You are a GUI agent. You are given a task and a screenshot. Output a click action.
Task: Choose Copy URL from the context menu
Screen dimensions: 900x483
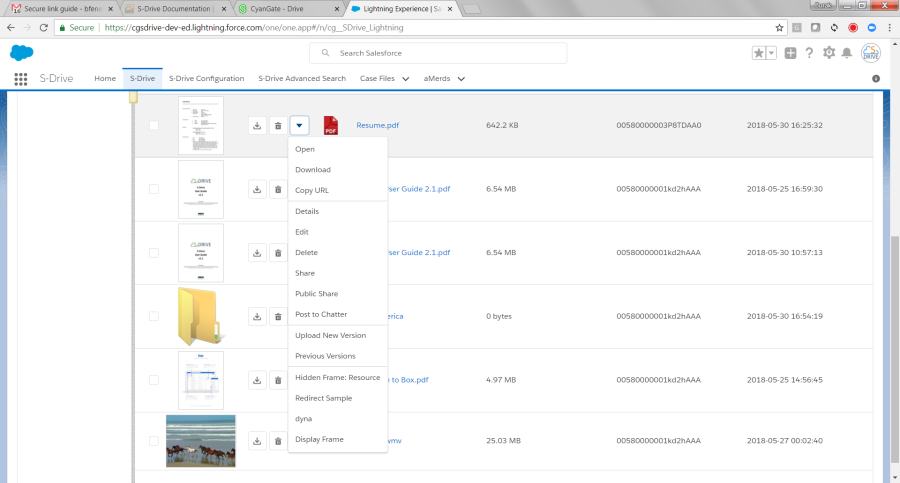tap(312, 190)
